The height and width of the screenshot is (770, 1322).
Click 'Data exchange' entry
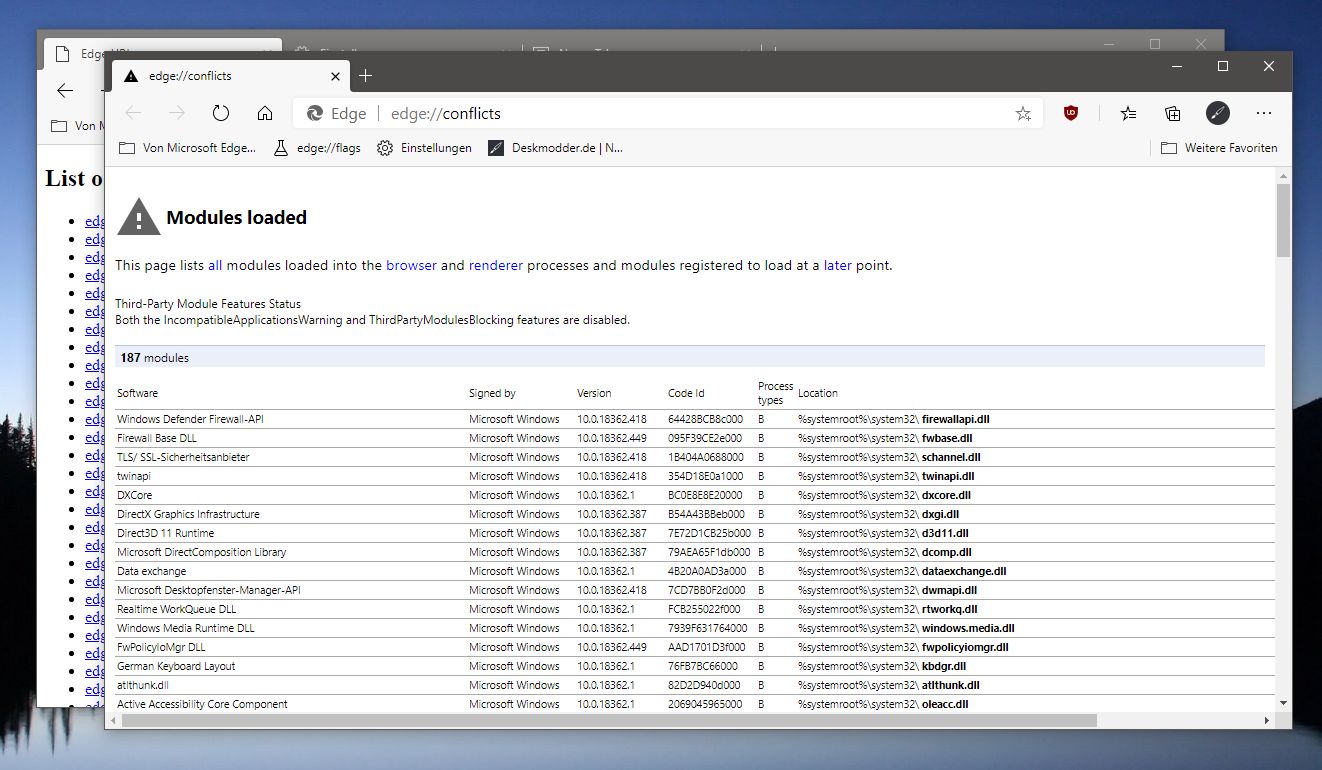coord(151,571)
